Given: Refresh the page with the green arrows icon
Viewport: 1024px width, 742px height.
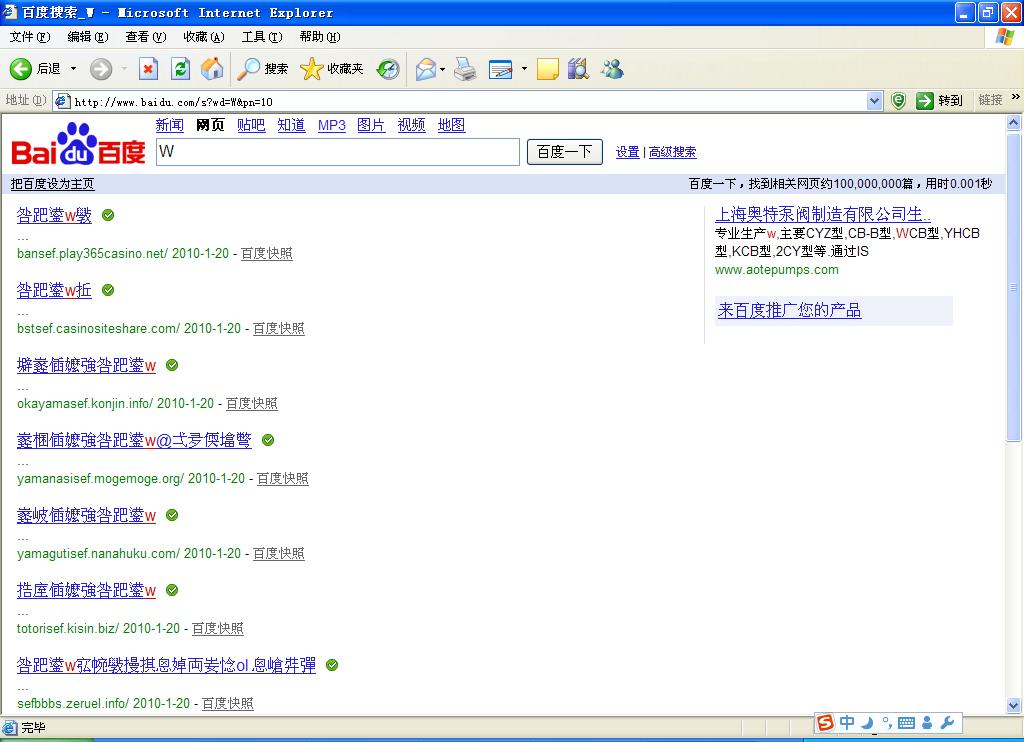Looking at the screenshot, I should click(180, 69).
